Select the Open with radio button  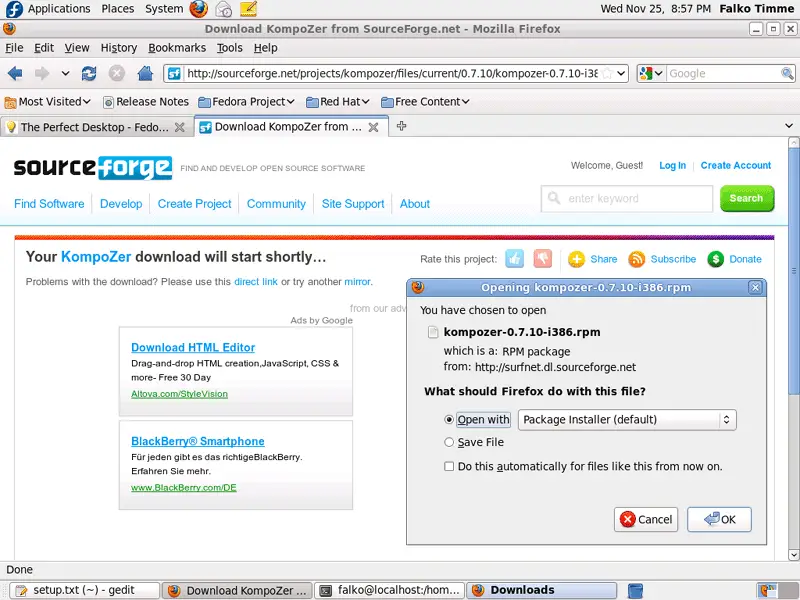click(449, 419)
